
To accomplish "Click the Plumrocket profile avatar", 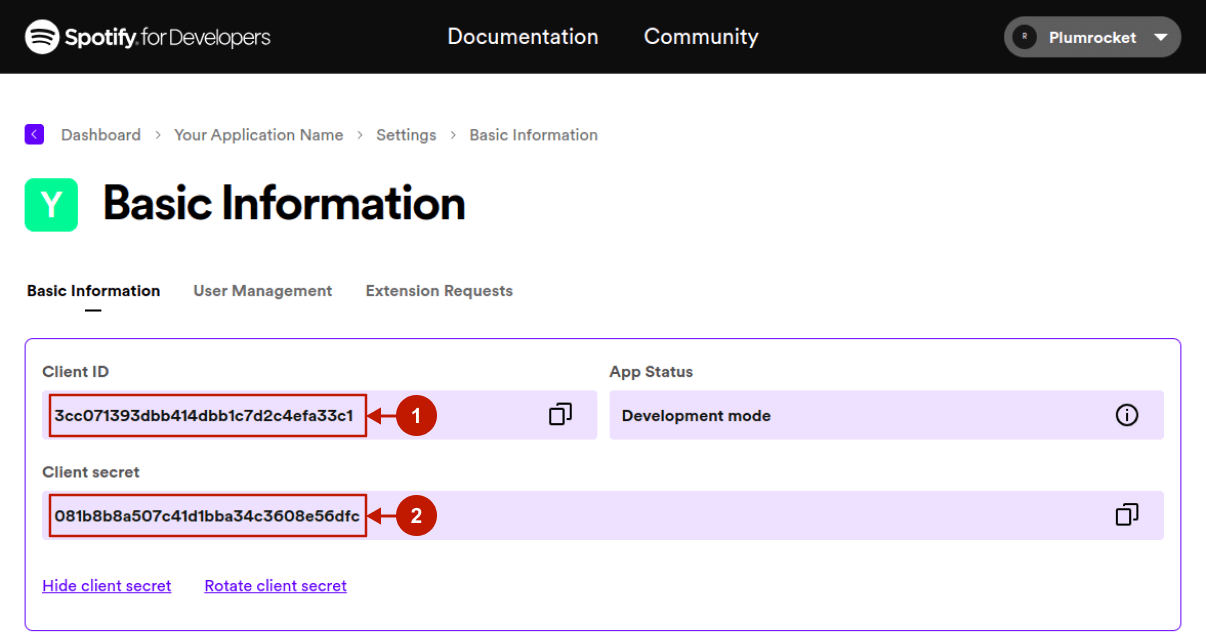I will click(1024, 37).
